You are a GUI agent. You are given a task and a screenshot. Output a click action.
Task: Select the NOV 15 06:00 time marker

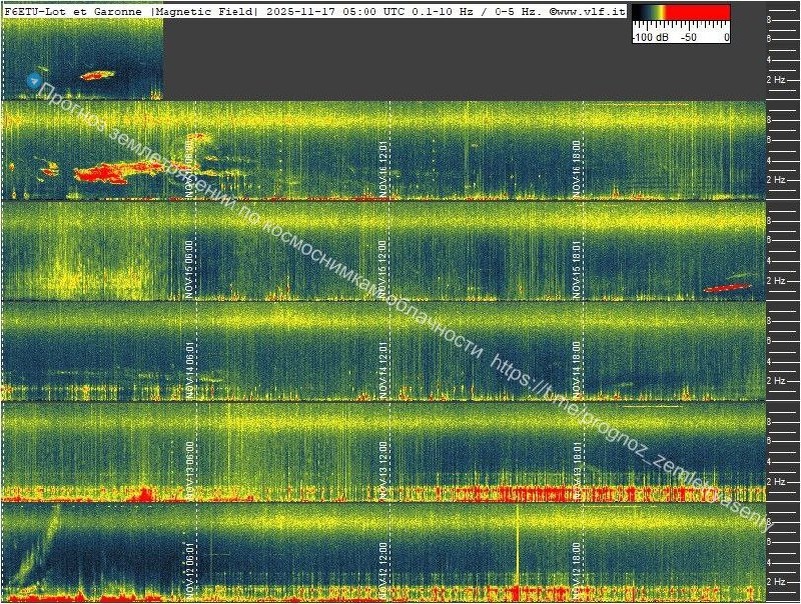(190, 270)
